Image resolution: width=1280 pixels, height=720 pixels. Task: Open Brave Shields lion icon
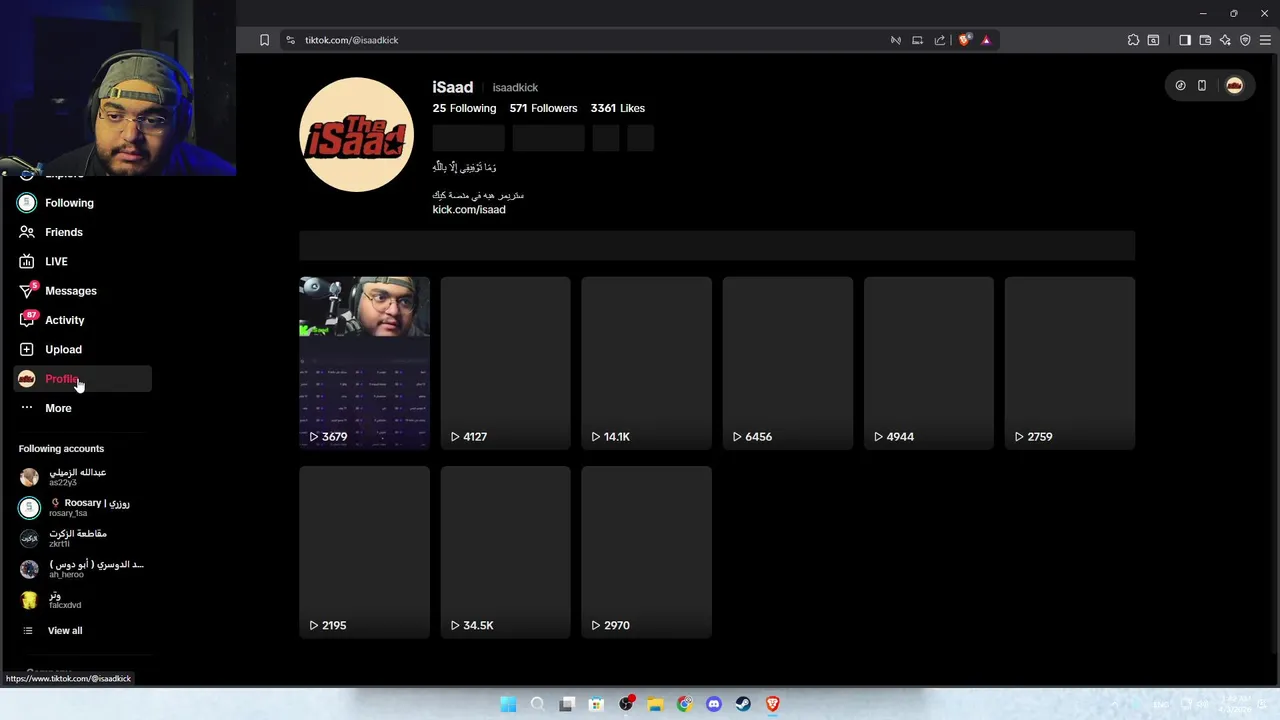[964, 40]
